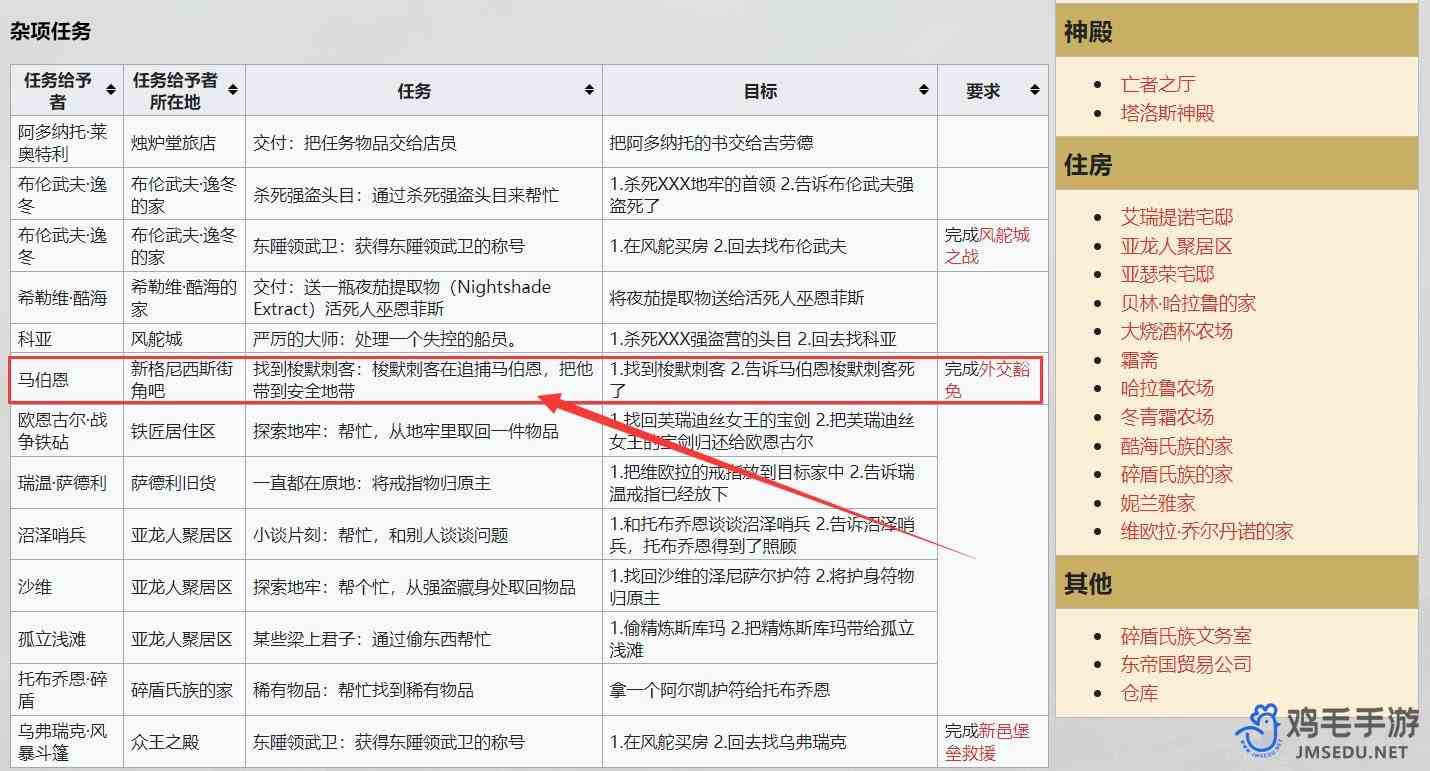1430x771 pixels.
Task: Select the 阿多纳托·莱奥特利 cell
Action: [x=67, y=143]
